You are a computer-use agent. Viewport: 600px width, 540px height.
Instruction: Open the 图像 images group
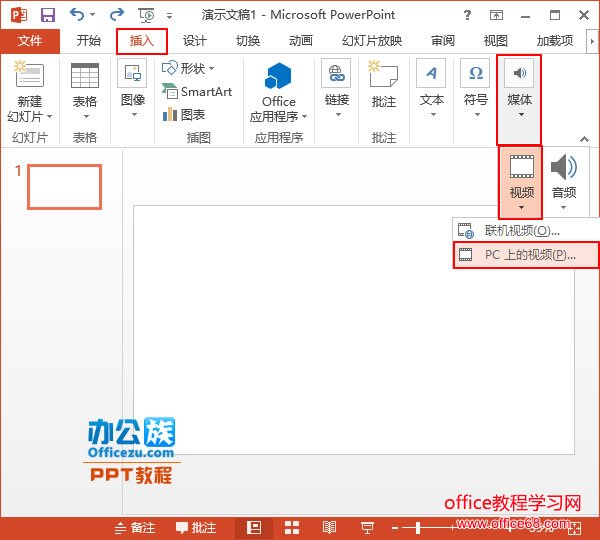(x=132, y=89)
